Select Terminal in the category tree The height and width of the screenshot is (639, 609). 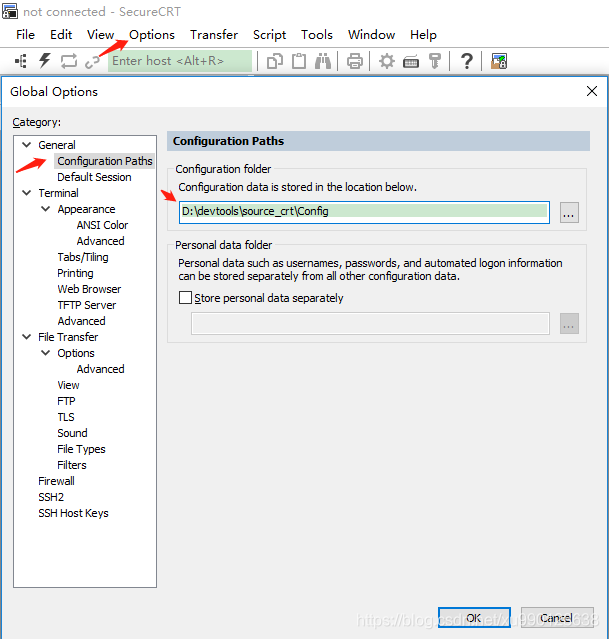pos(58,193)
